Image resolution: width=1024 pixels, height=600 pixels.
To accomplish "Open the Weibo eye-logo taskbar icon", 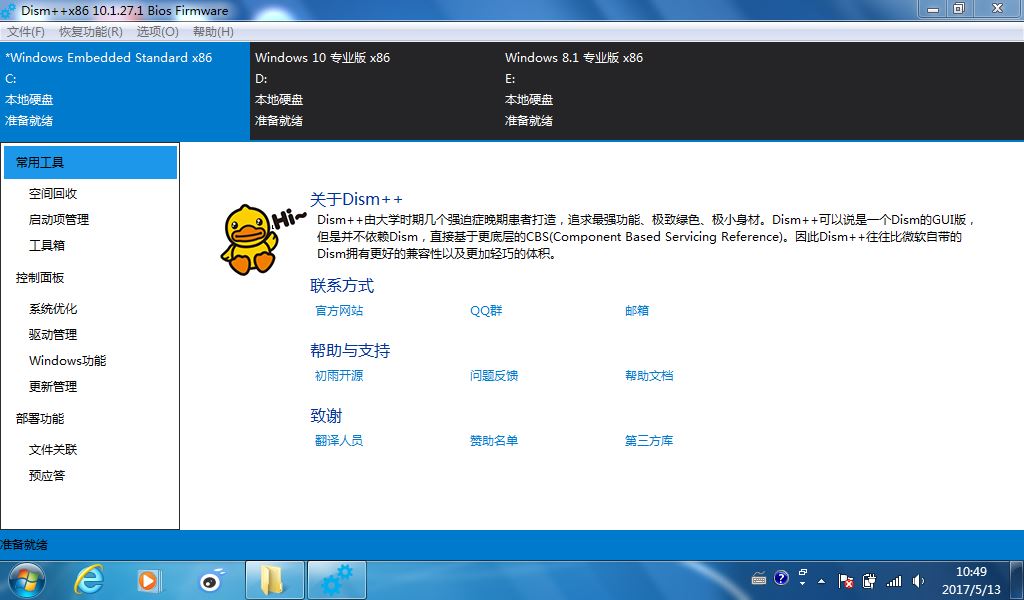I will point(211,580).
